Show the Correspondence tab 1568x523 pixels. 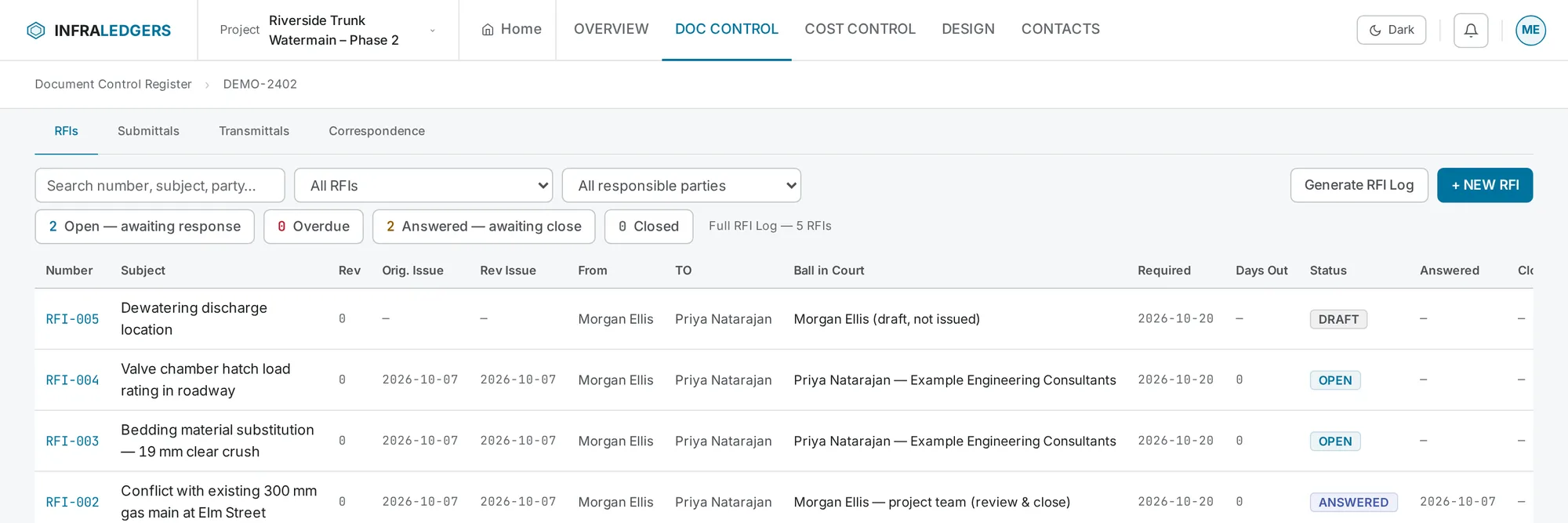(377, 131)
